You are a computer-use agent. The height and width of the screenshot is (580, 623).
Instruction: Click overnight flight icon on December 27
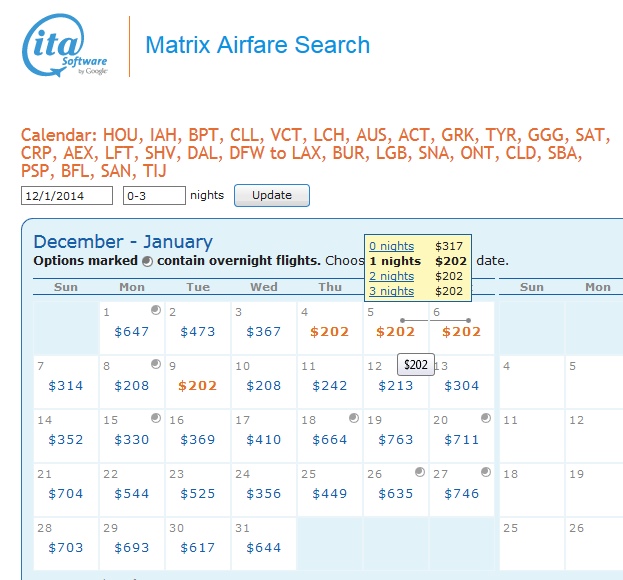click(485, 472)
